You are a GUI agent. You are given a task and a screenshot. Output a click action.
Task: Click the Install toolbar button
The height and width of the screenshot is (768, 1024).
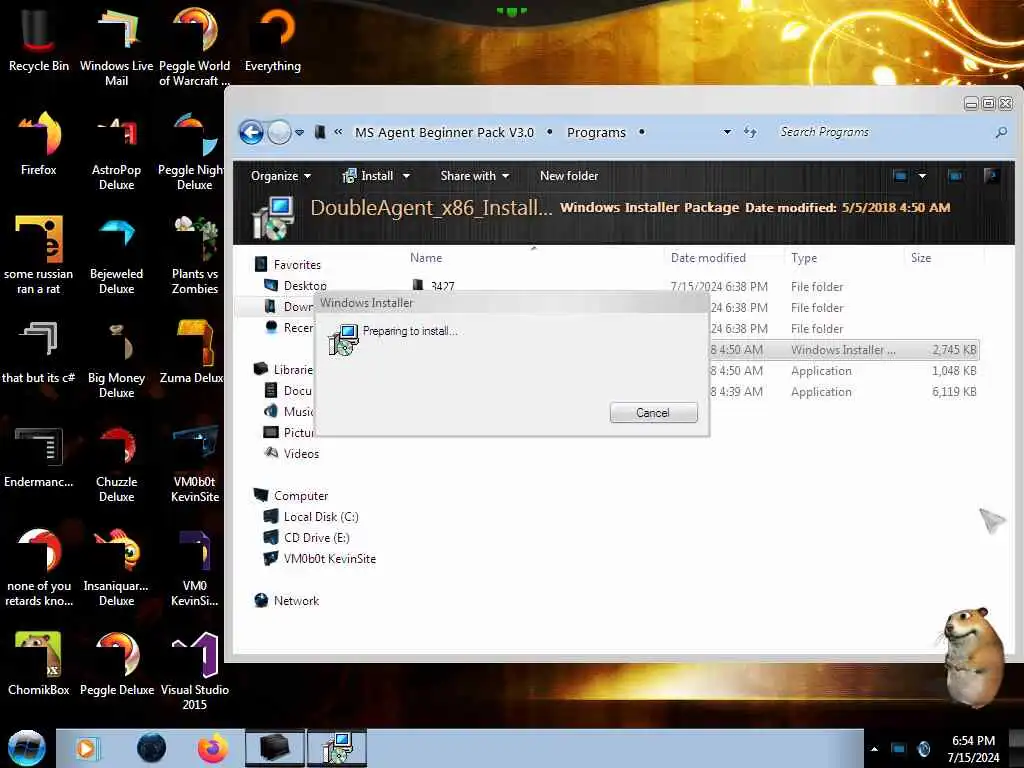click(x=369, y=176)
